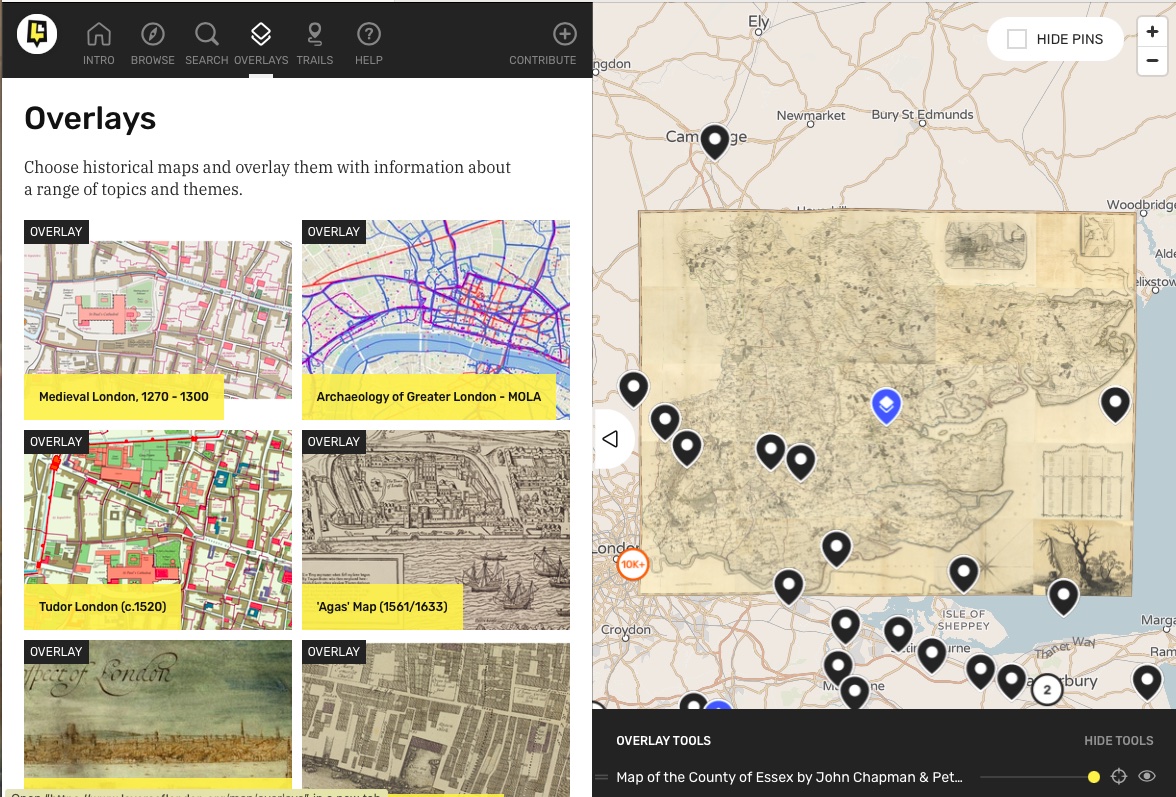Switch to the Overlays navigation tab

pos(260,40)
